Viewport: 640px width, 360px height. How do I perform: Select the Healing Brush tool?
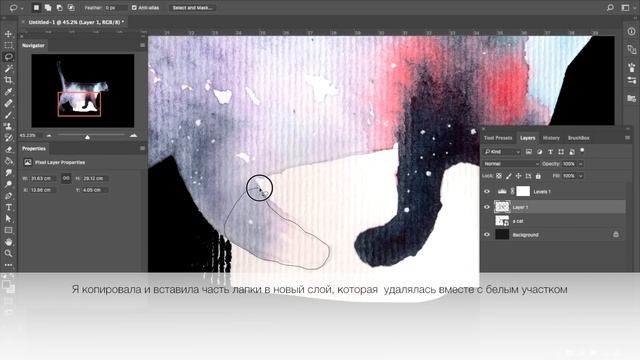[8, 103]
